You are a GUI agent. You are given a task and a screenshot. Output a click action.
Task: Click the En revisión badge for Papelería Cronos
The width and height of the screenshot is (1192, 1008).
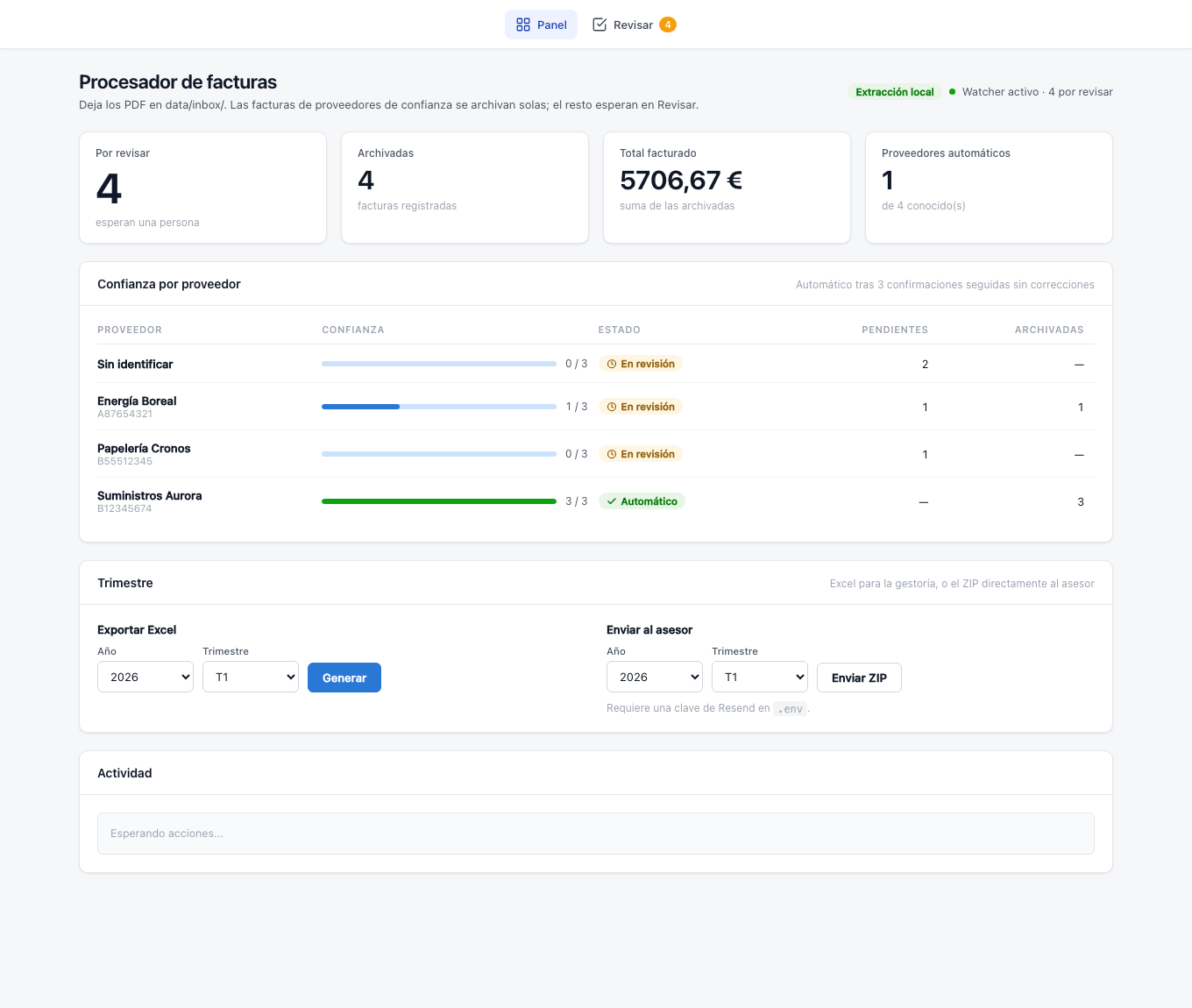tap(640, 454)
